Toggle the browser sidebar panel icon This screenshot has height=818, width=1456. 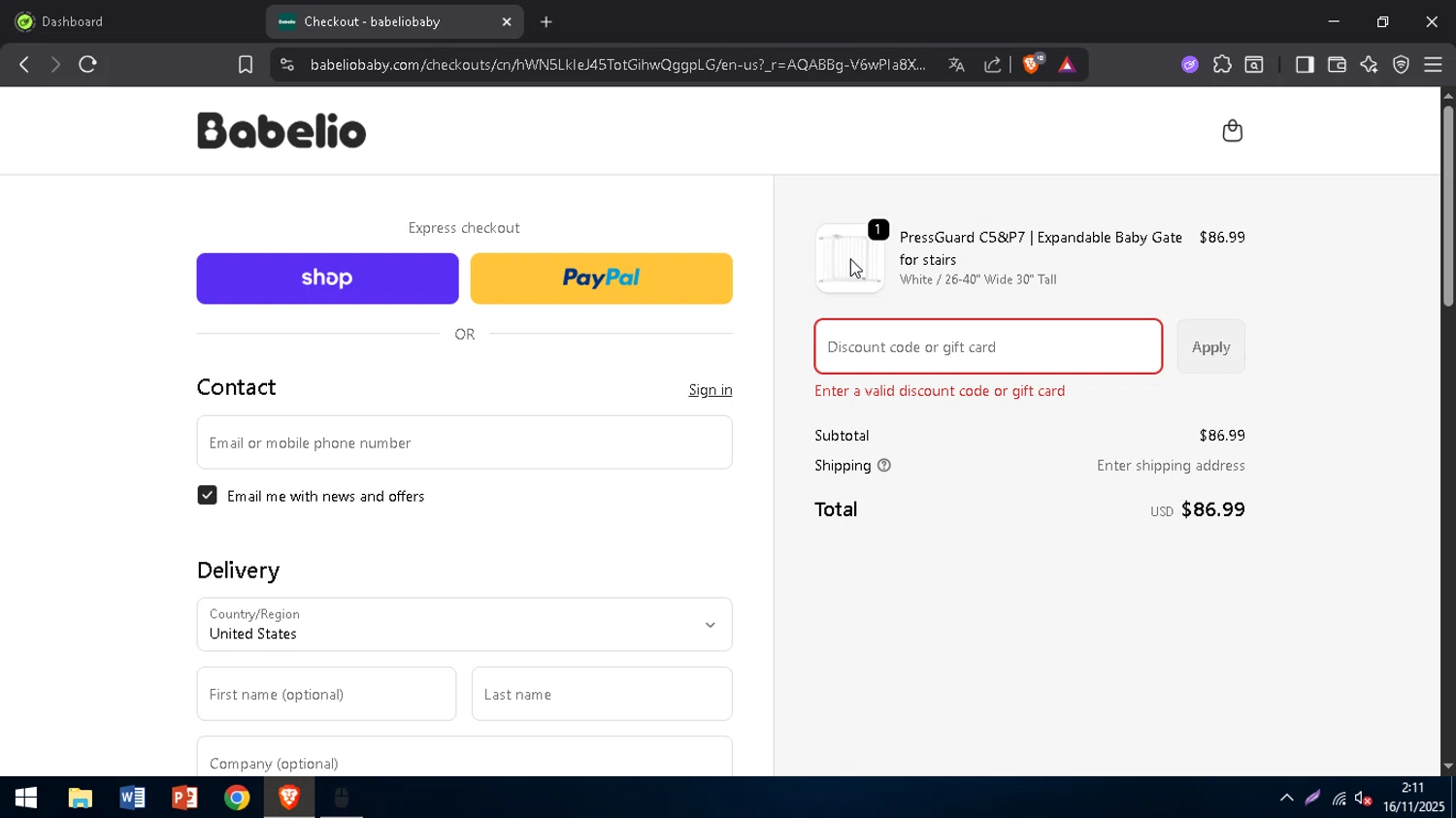pos(1305,65)
